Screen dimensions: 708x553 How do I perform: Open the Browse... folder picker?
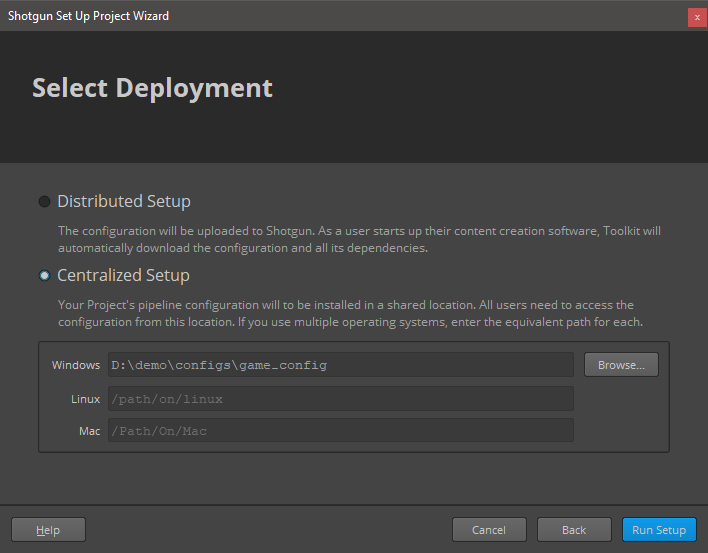(621, 365)
